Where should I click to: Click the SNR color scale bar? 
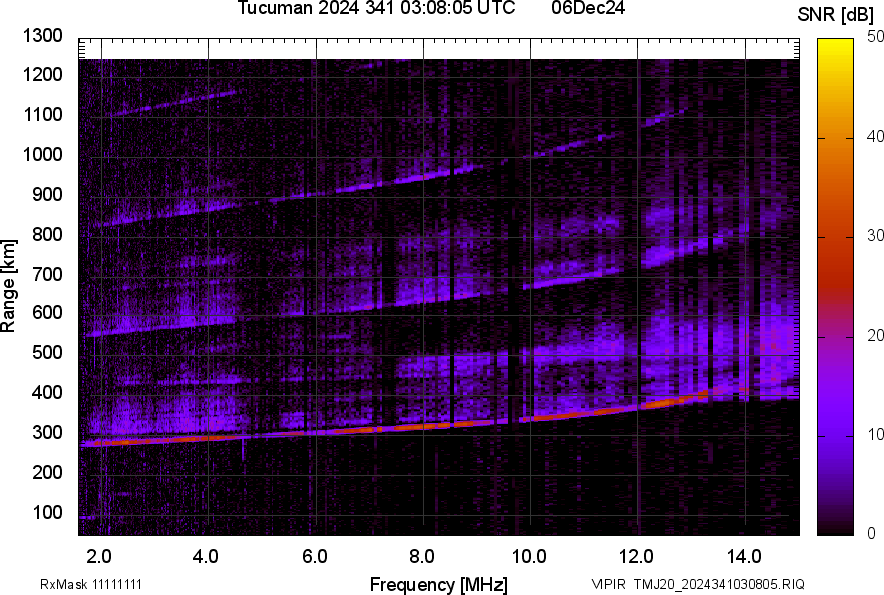pos(835,287)
